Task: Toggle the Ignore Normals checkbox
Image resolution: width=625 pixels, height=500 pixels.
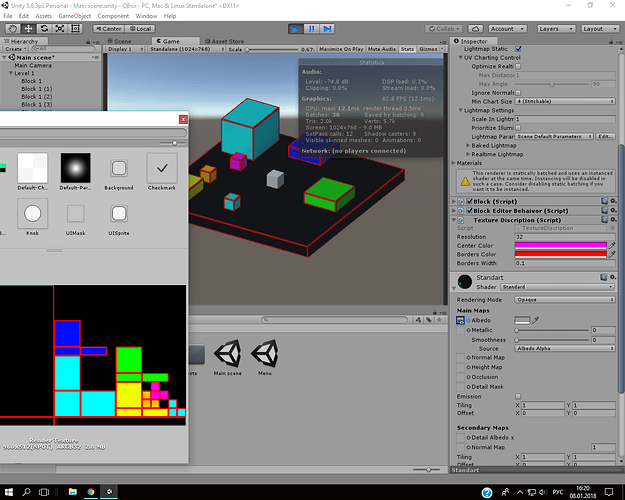Action: point(518,93)
